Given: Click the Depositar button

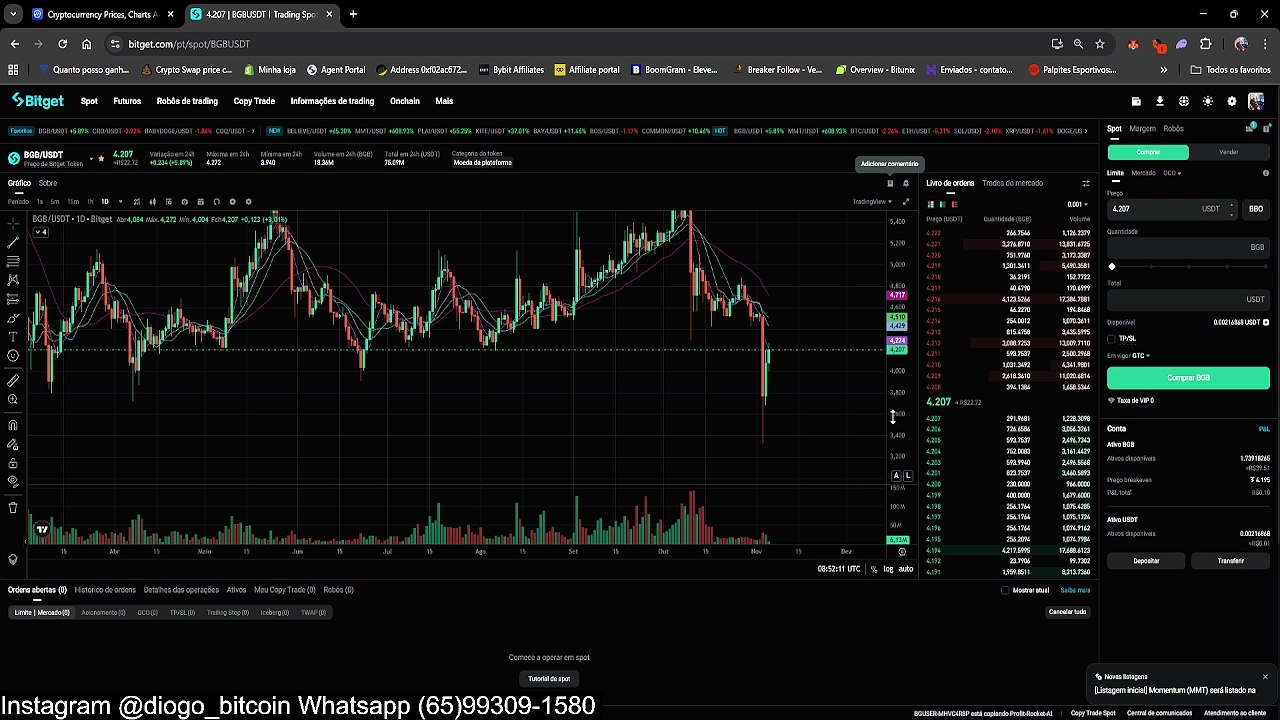Looking at the screenshot, I should [1146, 561].
